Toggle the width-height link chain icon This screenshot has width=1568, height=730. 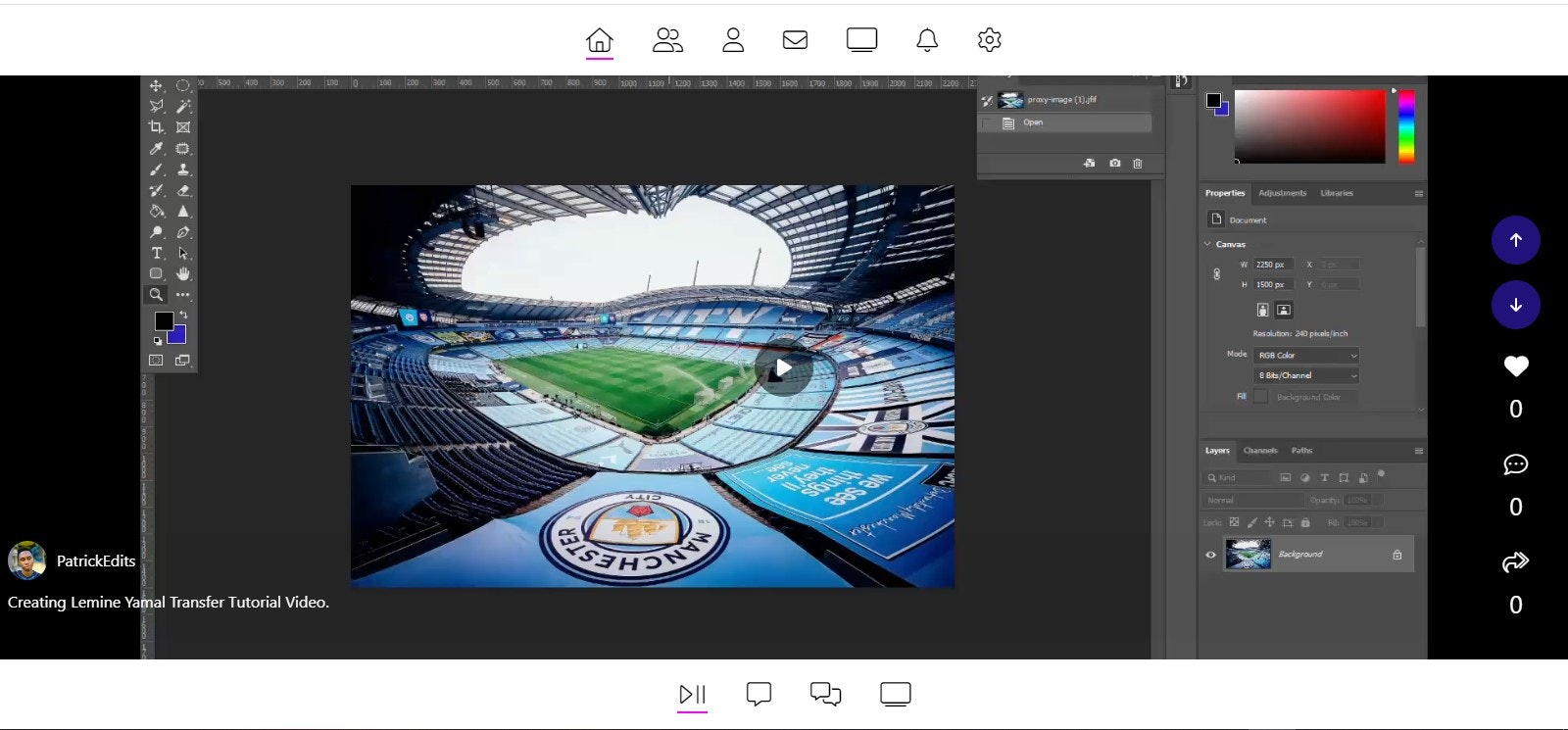pyautogui.click(x=1217, y=274)
